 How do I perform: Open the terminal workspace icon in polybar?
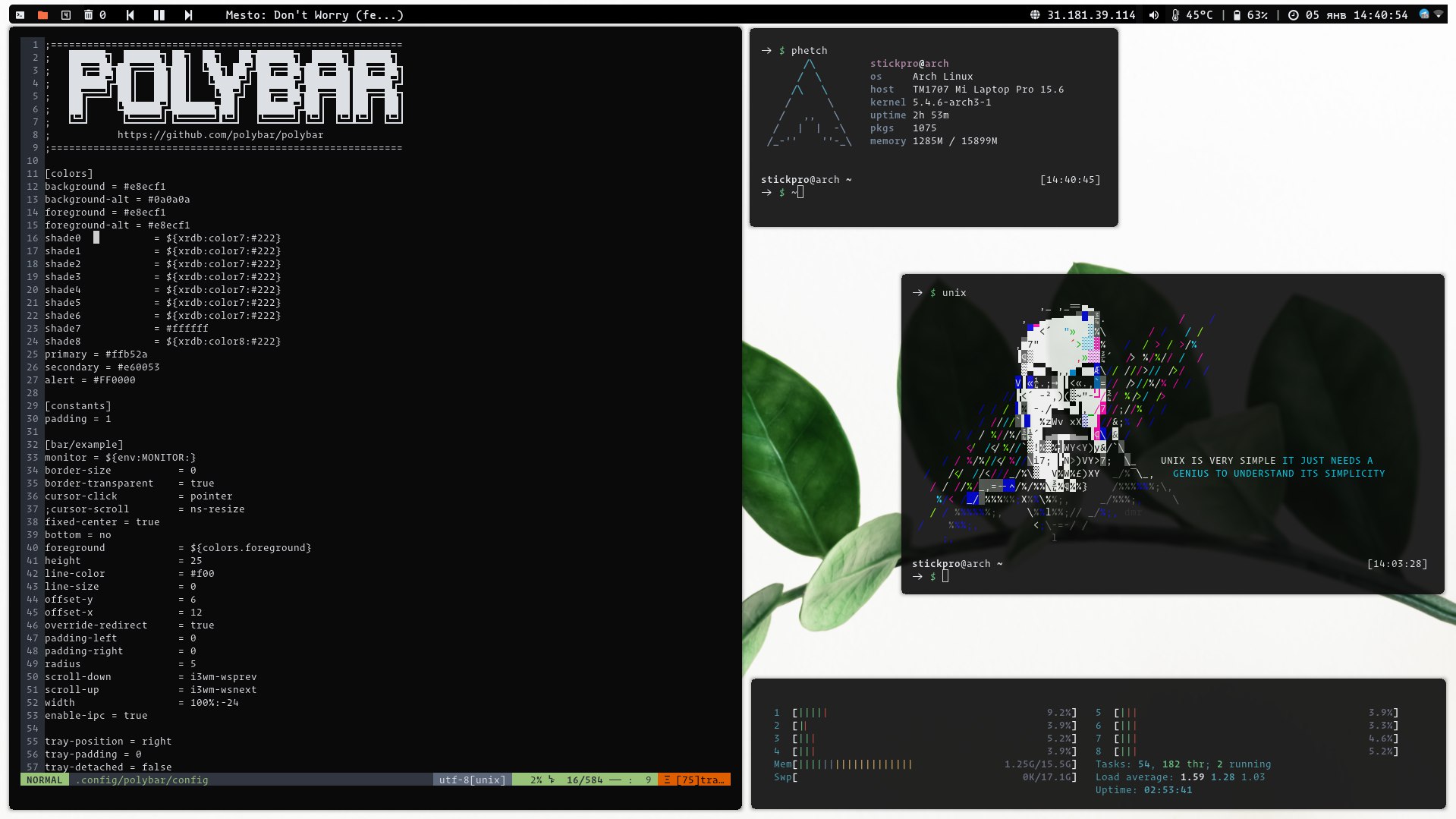20,14
